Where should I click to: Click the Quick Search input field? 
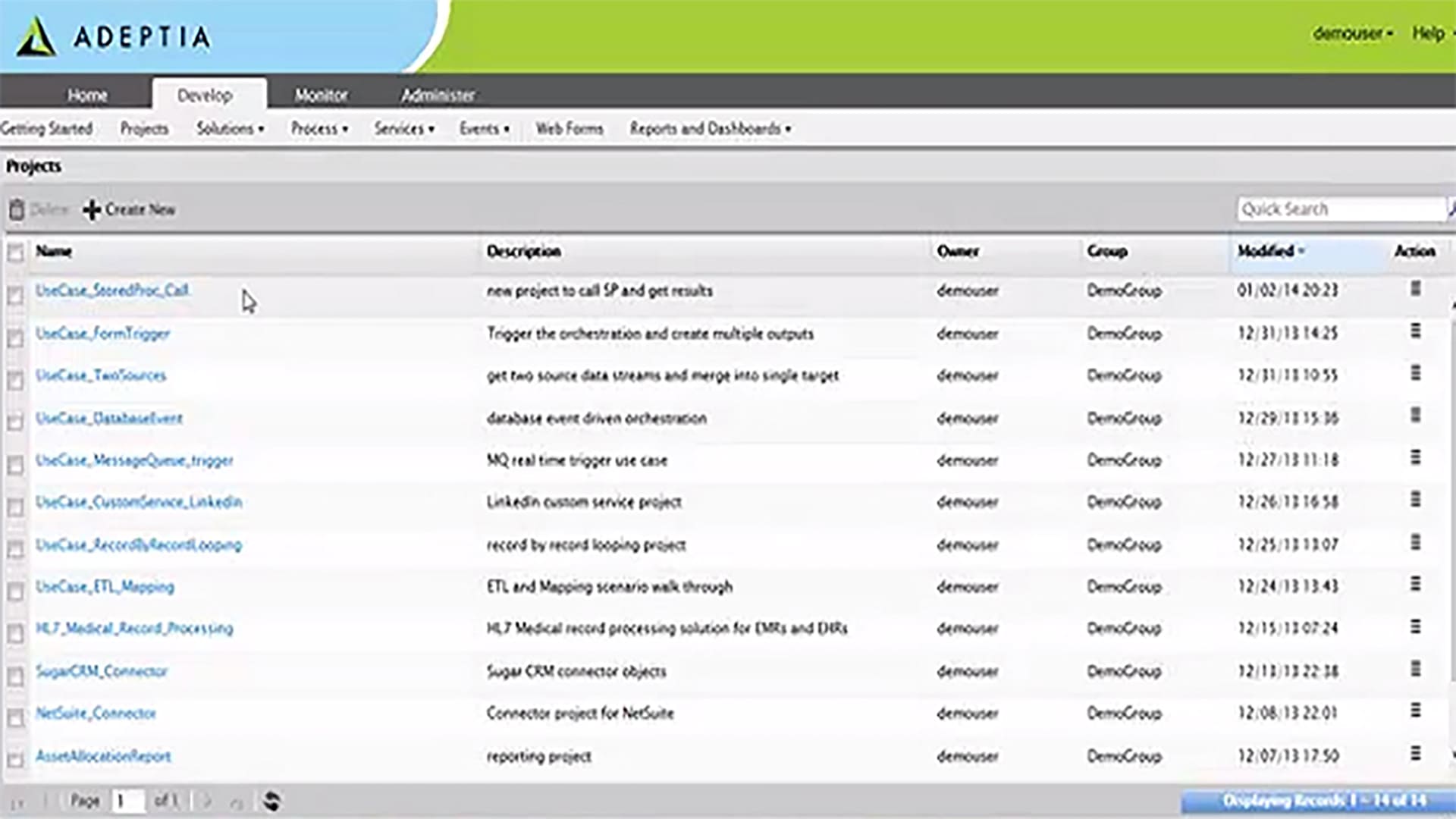pos(1340,209)
